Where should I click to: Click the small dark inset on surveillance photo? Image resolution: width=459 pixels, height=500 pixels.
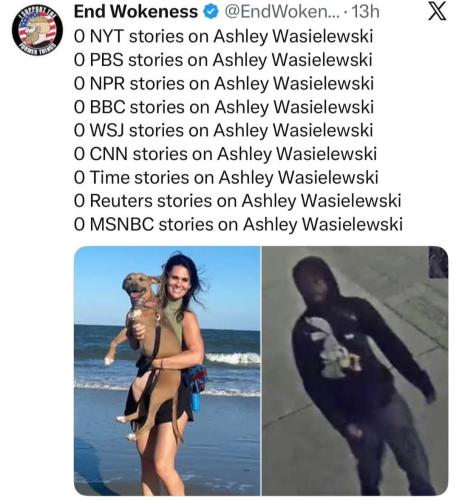(x=438, y=262)
